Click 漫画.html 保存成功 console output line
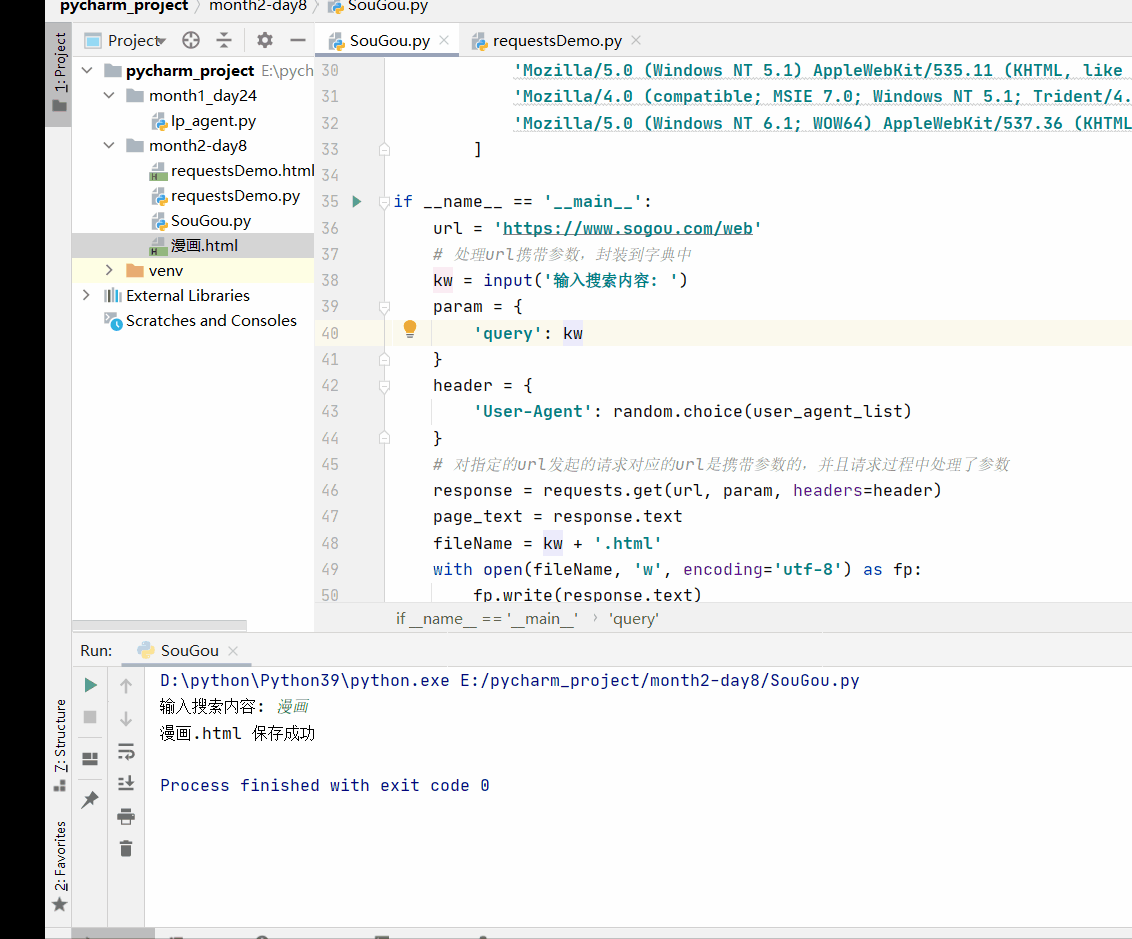 (237, 733)
